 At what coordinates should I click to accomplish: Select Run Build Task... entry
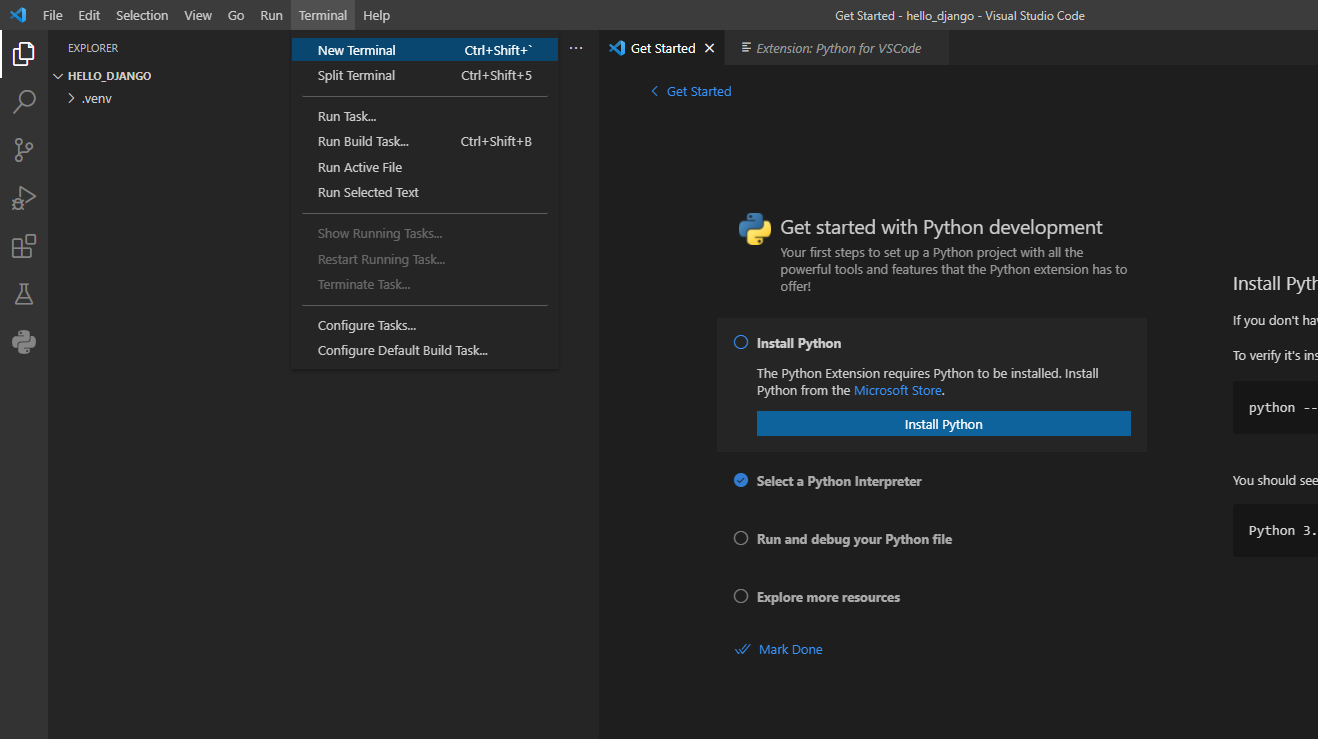click(x=425, y=141)
